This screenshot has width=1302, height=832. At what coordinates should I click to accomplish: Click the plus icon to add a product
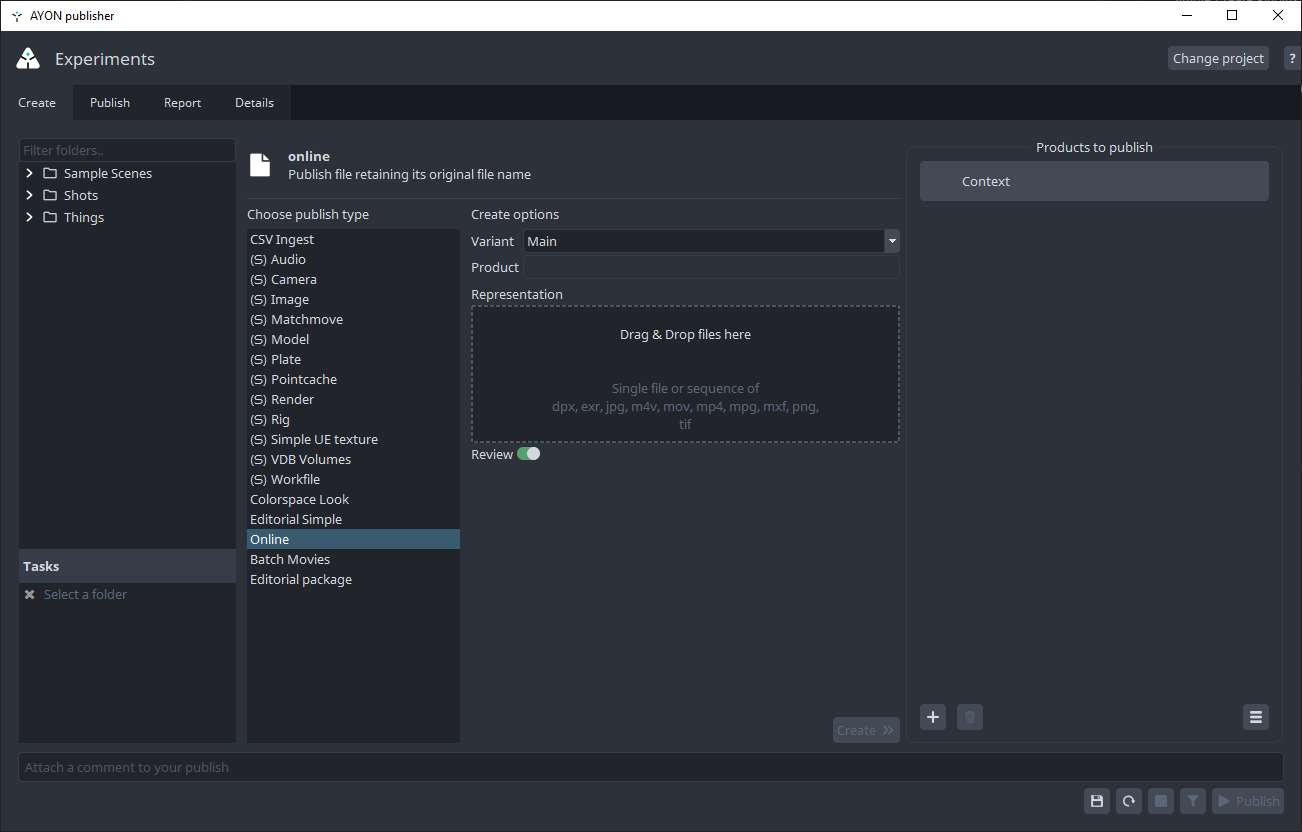pyautogui.click(x=933, y=717)
